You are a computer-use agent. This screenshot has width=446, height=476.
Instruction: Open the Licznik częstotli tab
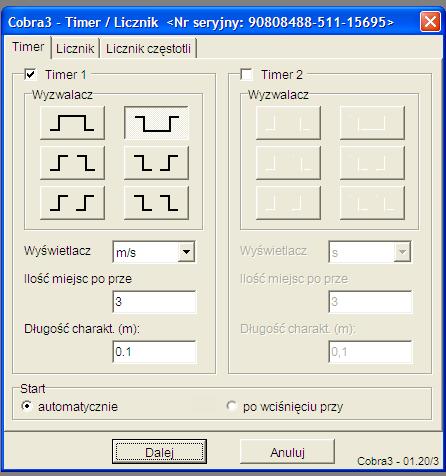(x=148, y=49)
